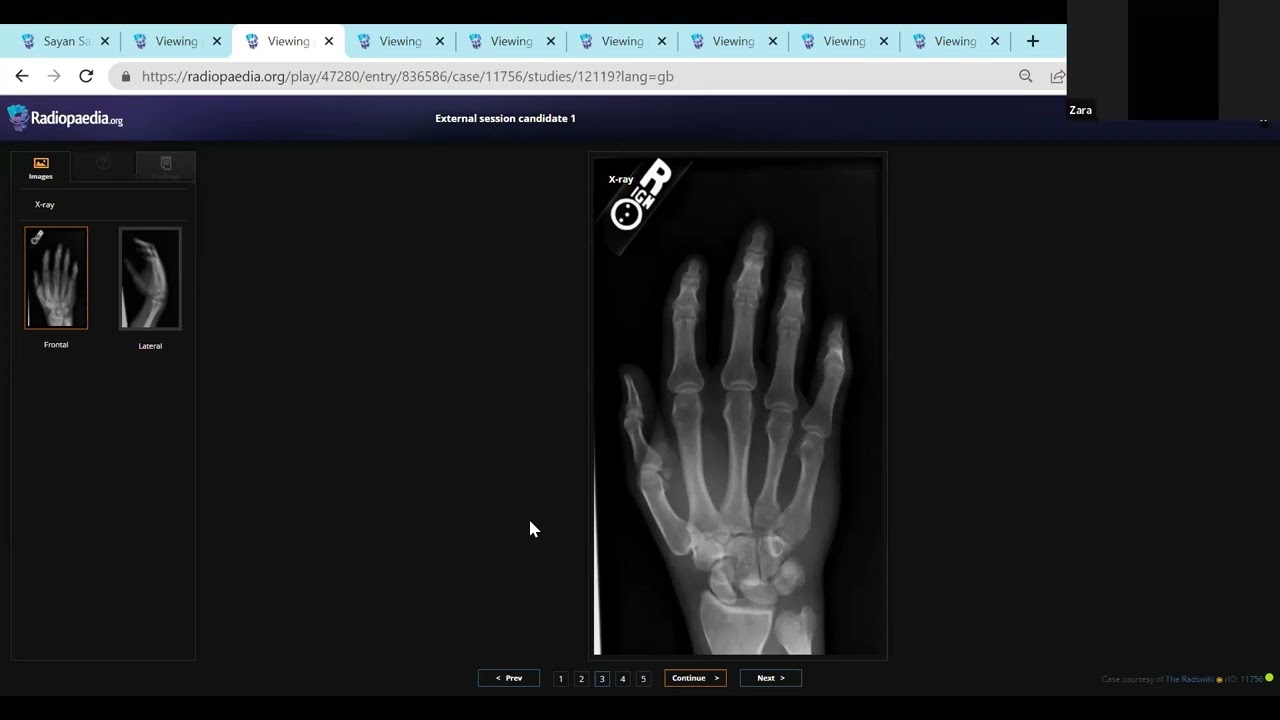Go to case page 2
Image resolution: width=1280 pixels, height=720 pixels.
(581, 679)
